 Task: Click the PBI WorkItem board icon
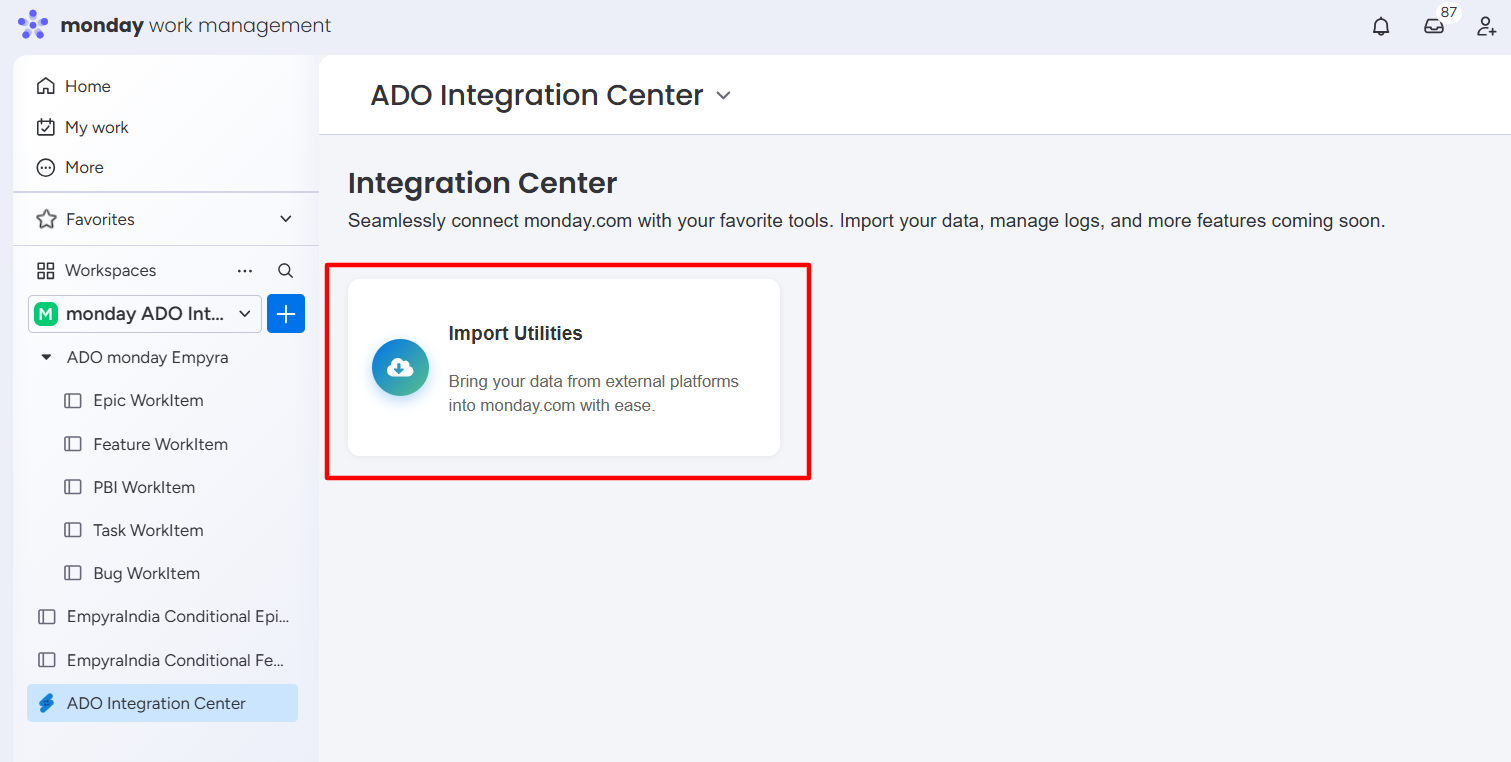pos(73,487)
